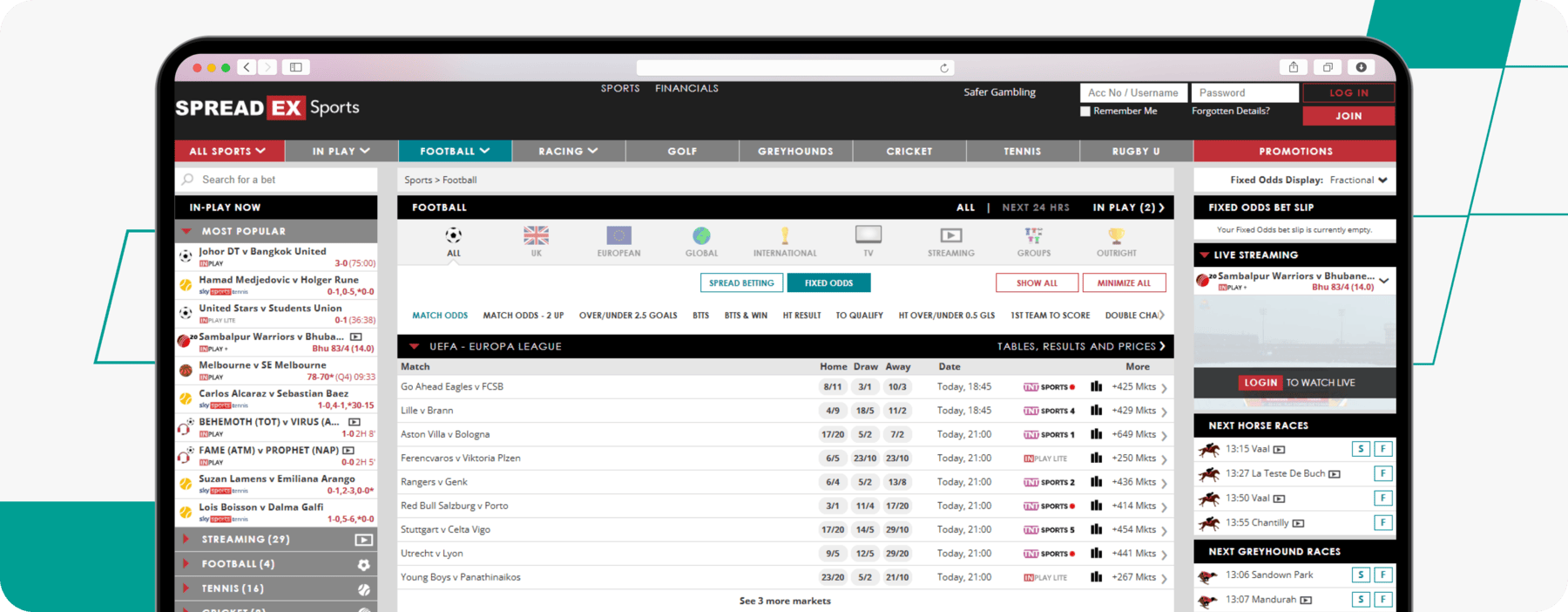Select the F button for 13:27 La Teste De Buch
This screenshot has height=612, width=1568.
point(1382,474)
